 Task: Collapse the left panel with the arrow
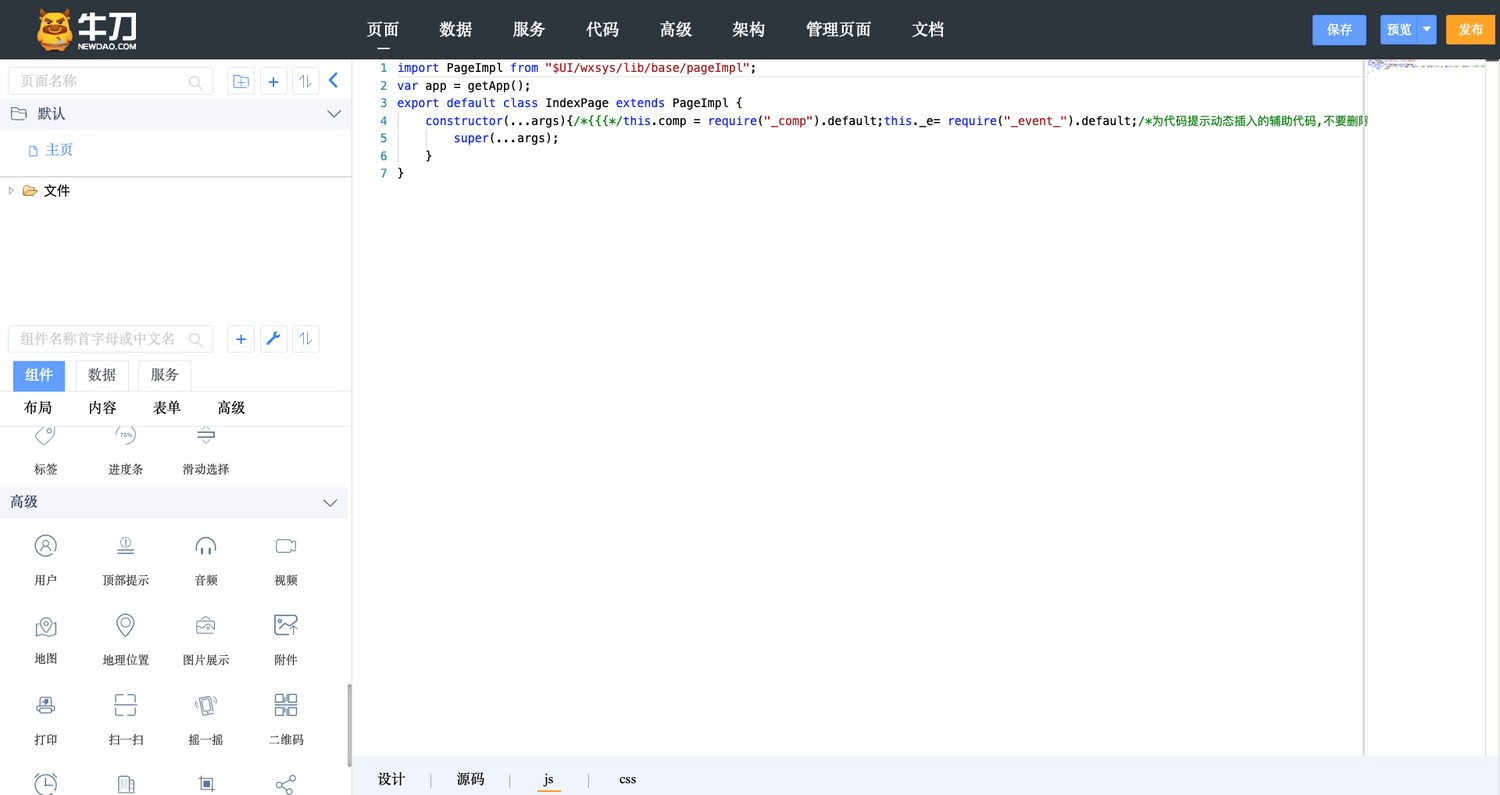pos(334,80)
